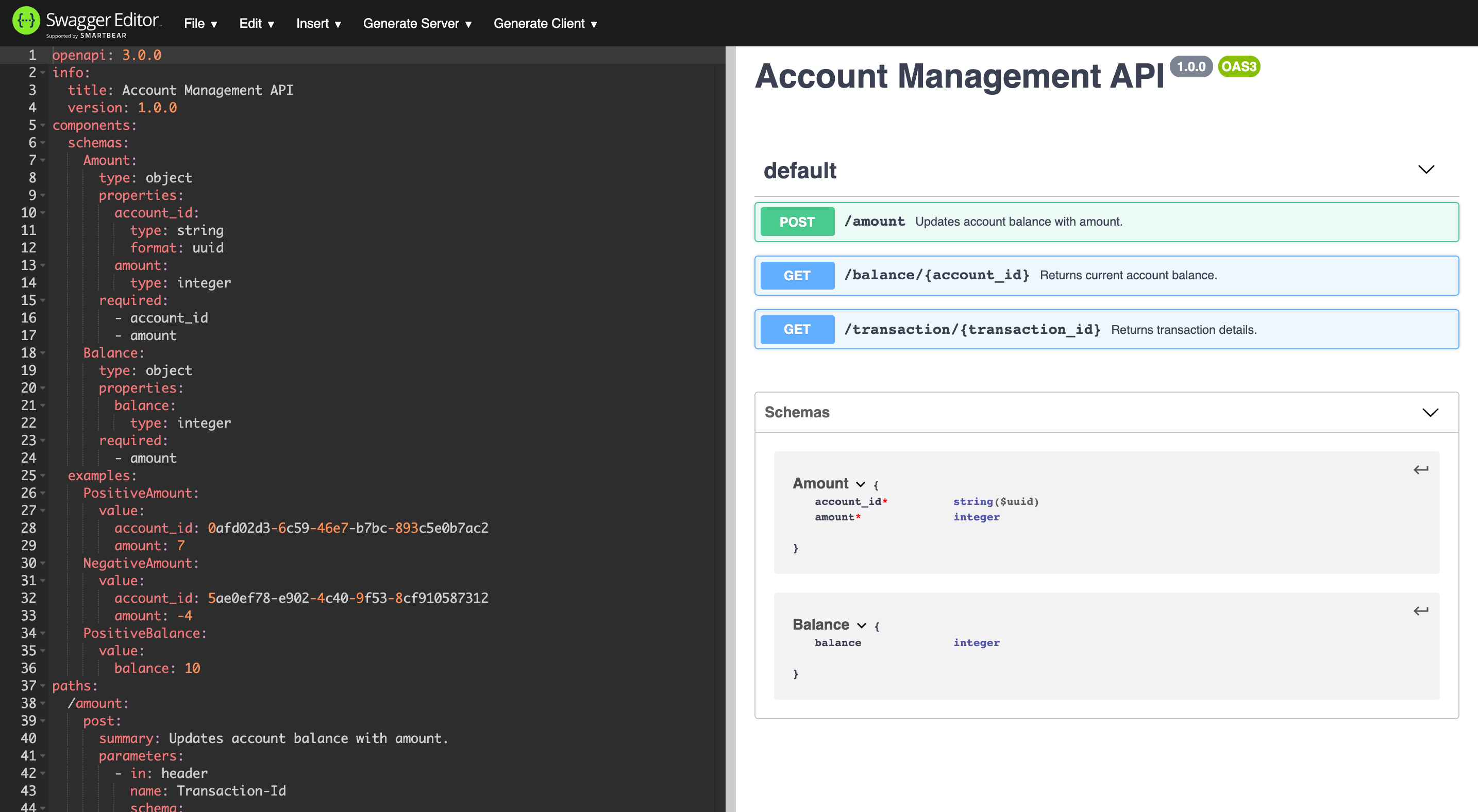Toggle the Amount model expansion chevron

click(860, 484)
